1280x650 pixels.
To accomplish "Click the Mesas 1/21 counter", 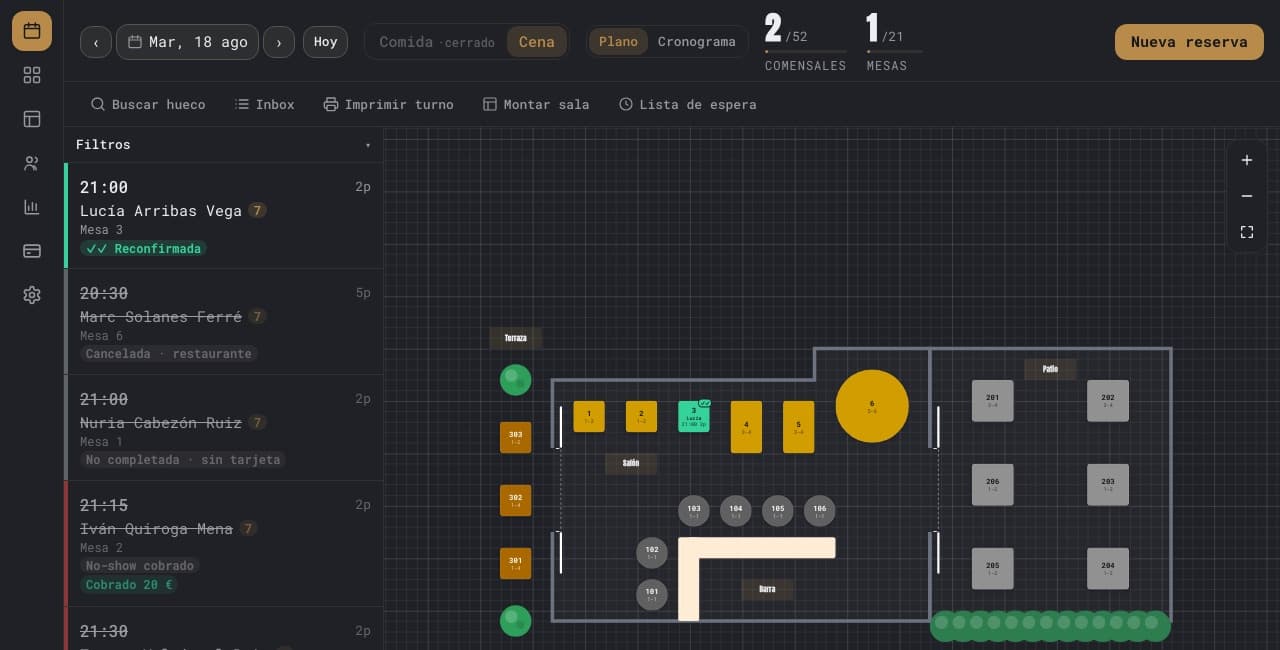I will tap(894, 42).
